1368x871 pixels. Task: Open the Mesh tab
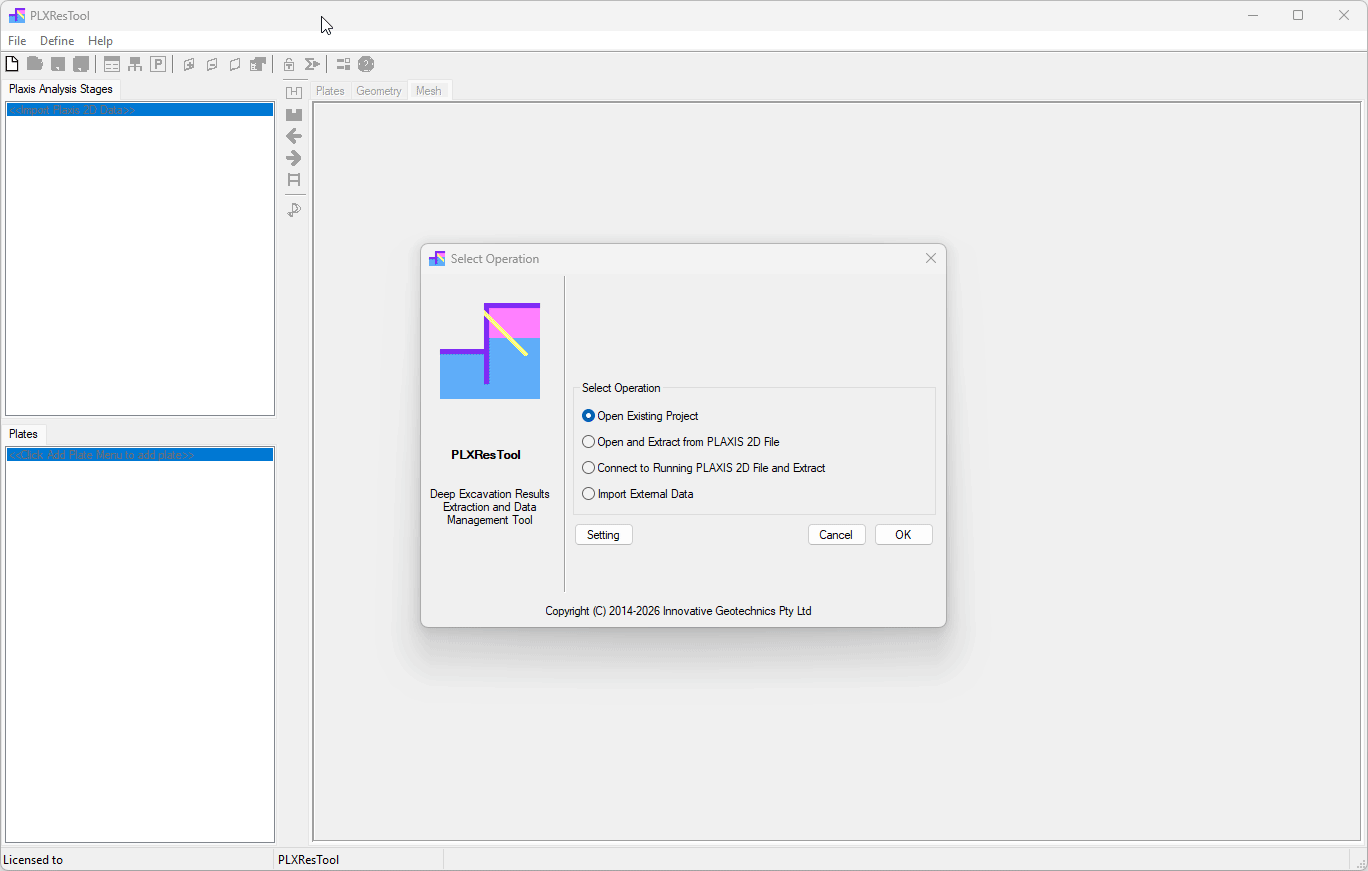(x=429, y=91)
